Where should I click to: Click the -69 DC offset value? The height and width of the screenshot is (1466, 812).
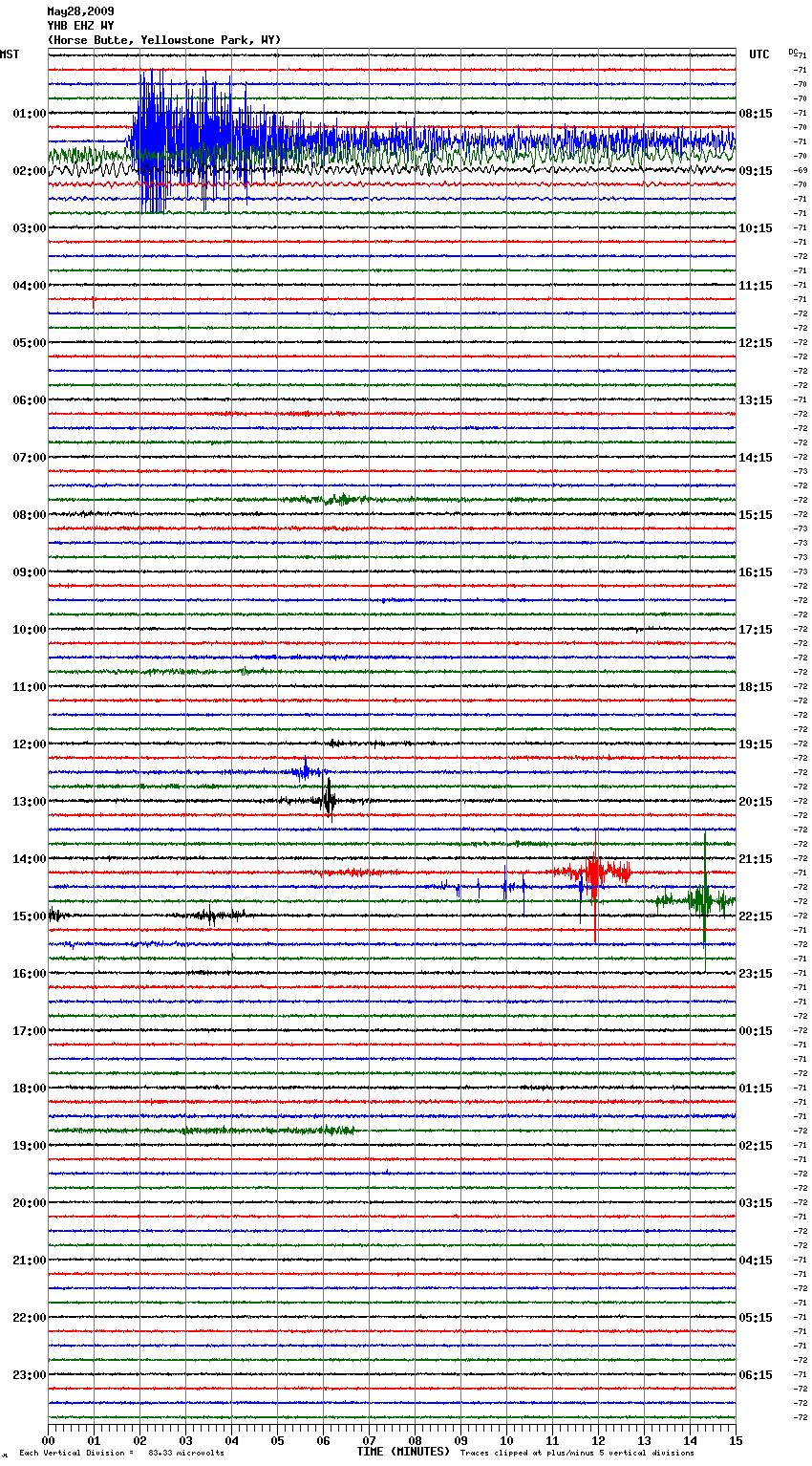(x=801, y=170)
